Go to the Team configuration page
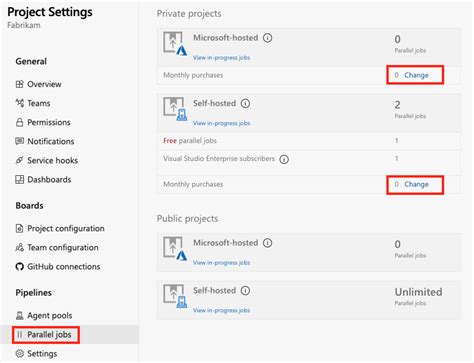The height and width of the screenshot is (363, 474). [63, 247]
